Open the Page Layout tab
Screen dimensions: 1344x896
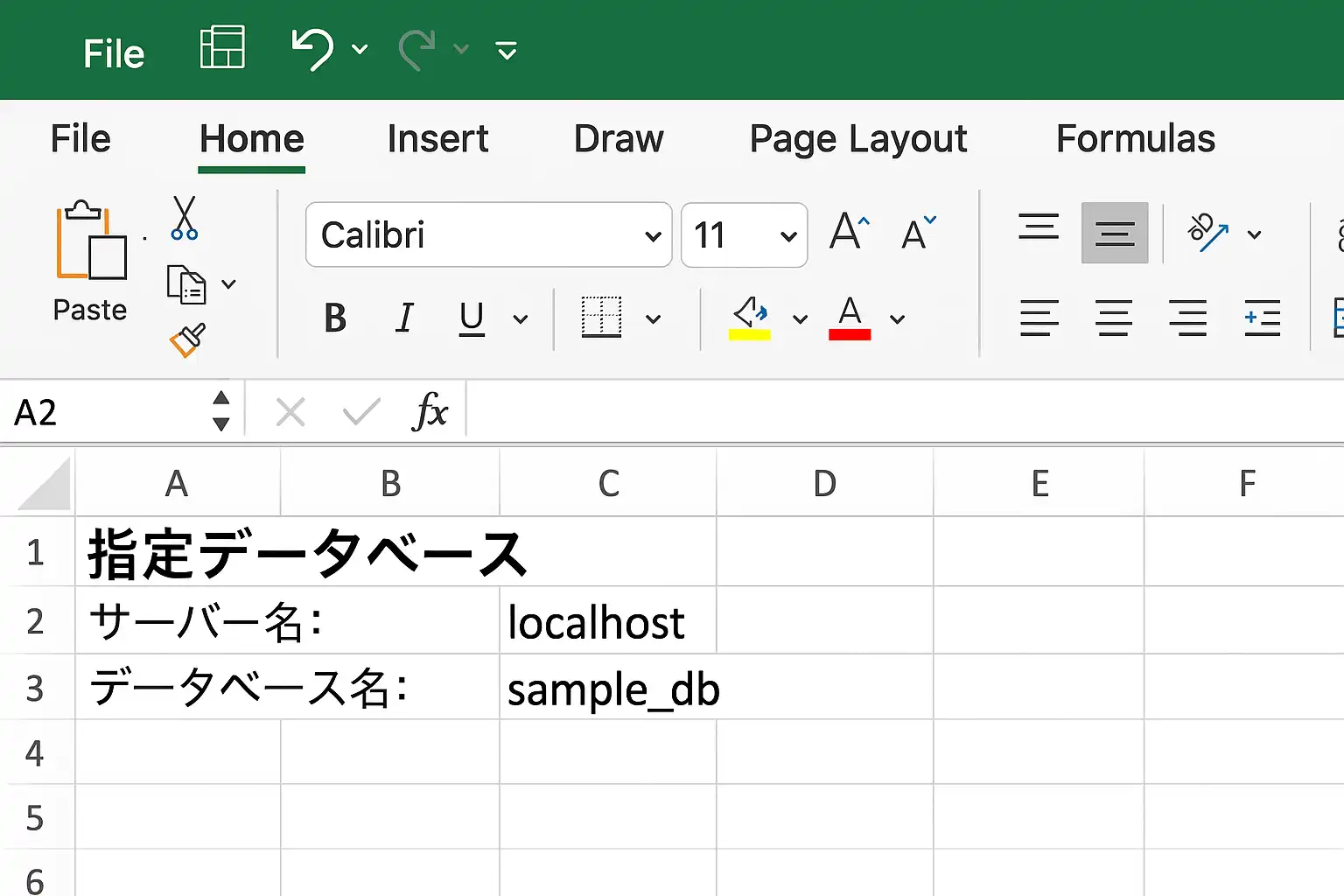858,140
